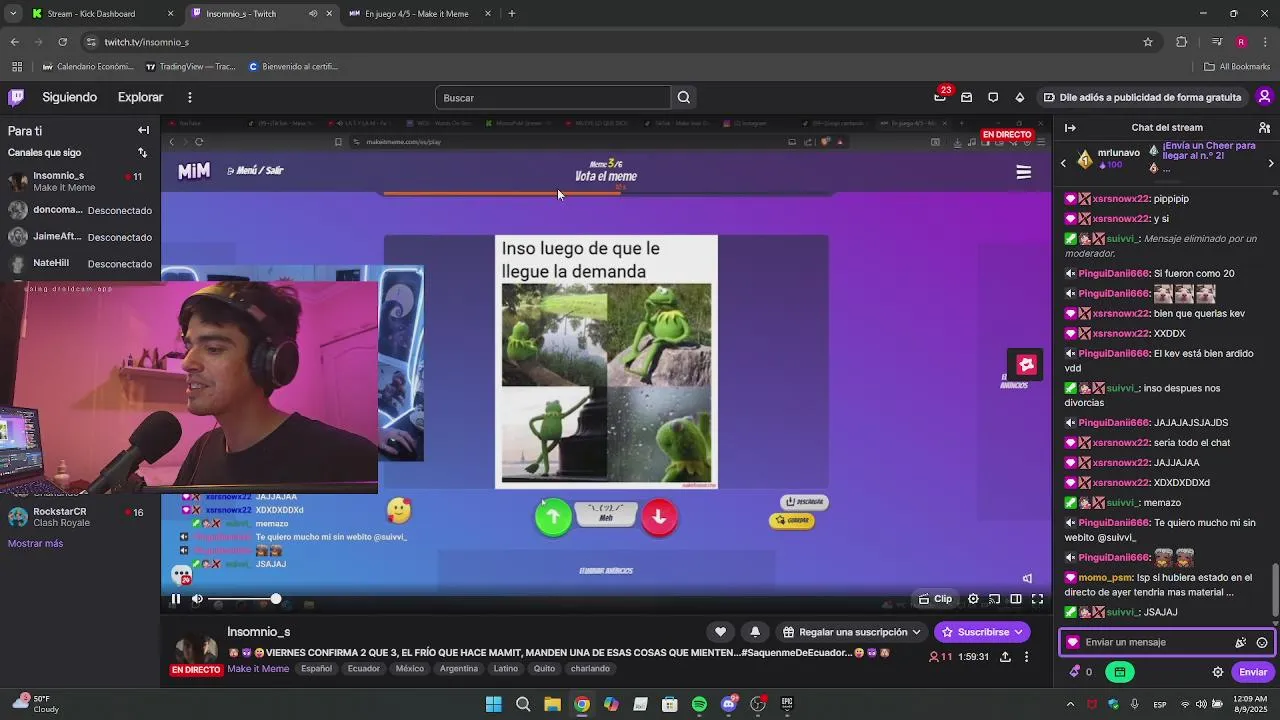The width and height of the screenshot is (1280, 720).
Task: Expand the cheer leaderboard next arrow
Action: click(x=1271, y=163)
